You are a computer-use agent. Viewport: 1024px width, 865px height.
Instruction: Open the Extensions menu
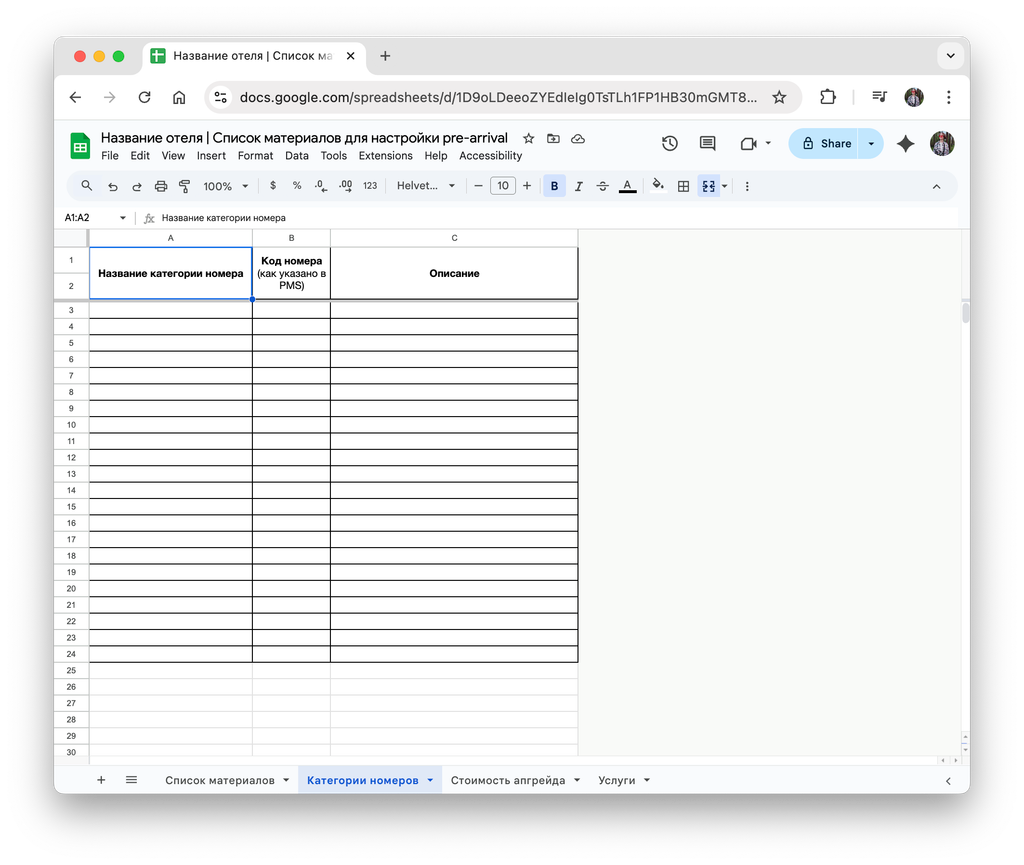click(x=385, y=156)
